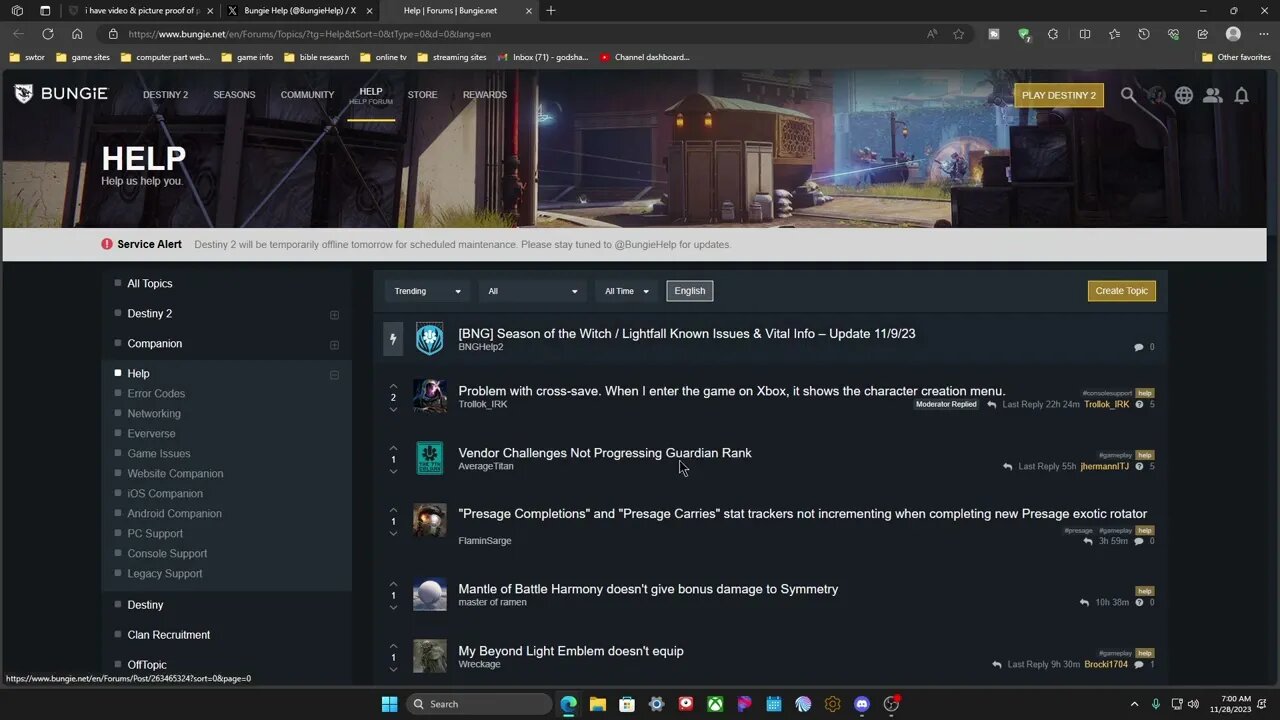The width and height of the screenshot is (1280, 720).
Task: Open Read aloud icon in address bar
Action: click(x=932, y=33)
